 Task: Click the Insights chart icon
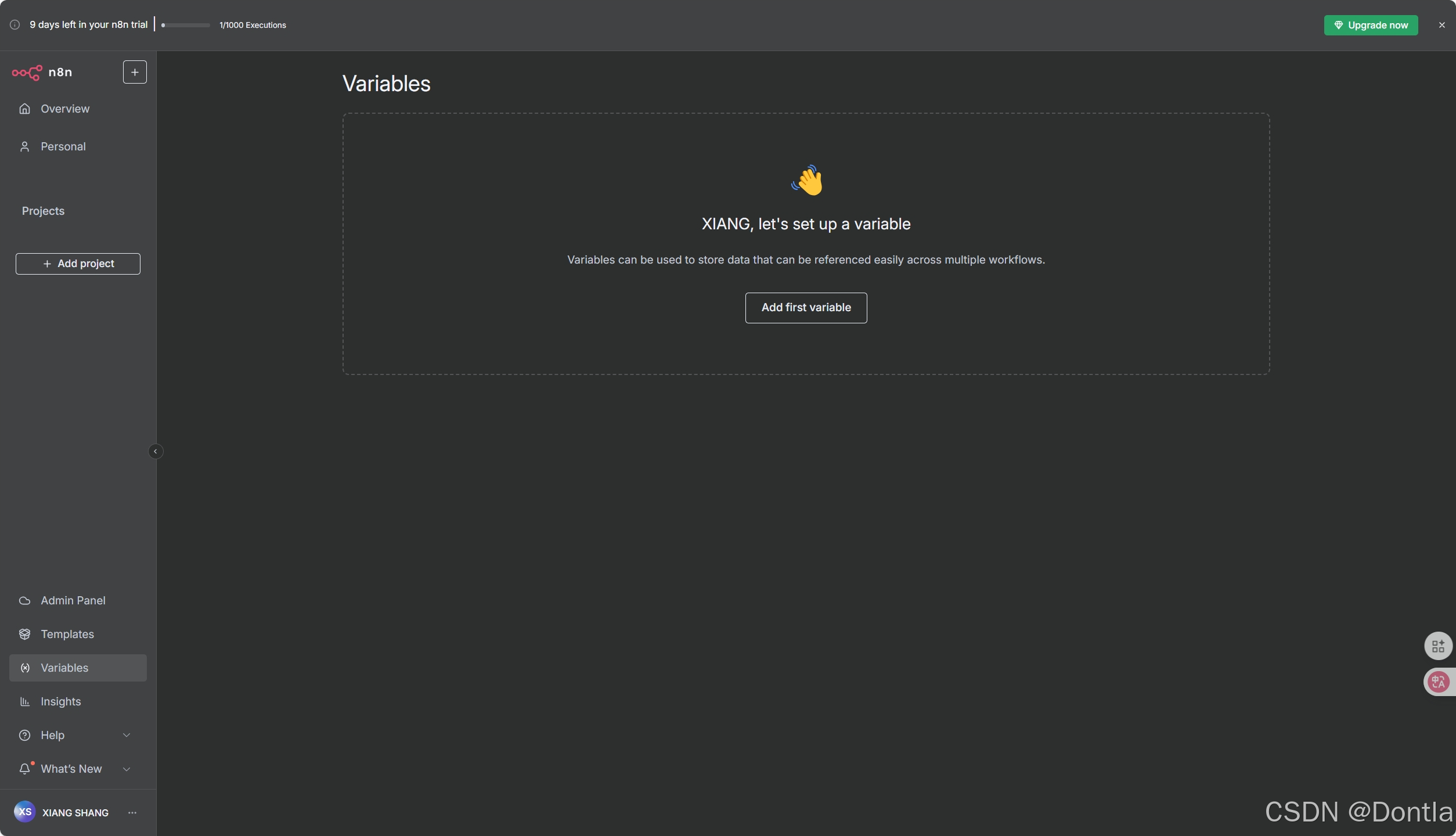(x=24, y=701)
